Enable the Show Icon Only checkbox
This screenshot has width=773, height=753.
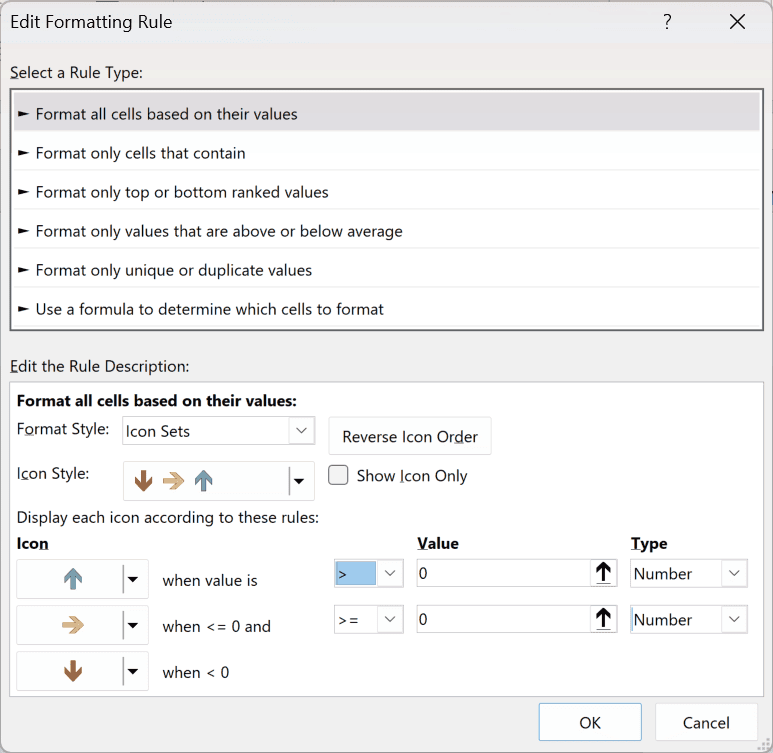338,475
